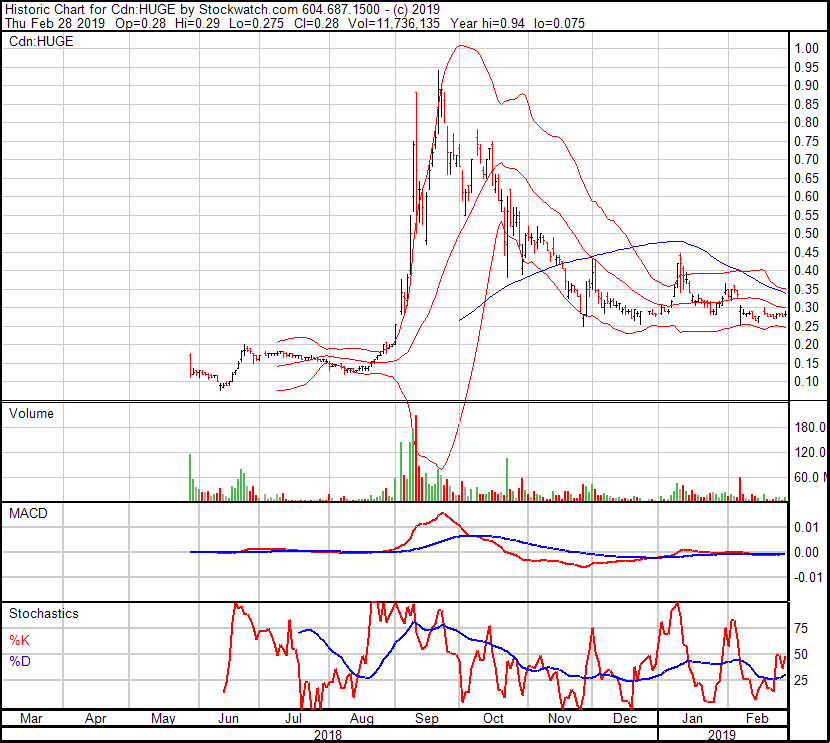
Task: Click the 120.0 volume axis label
Action: [810, 452]
